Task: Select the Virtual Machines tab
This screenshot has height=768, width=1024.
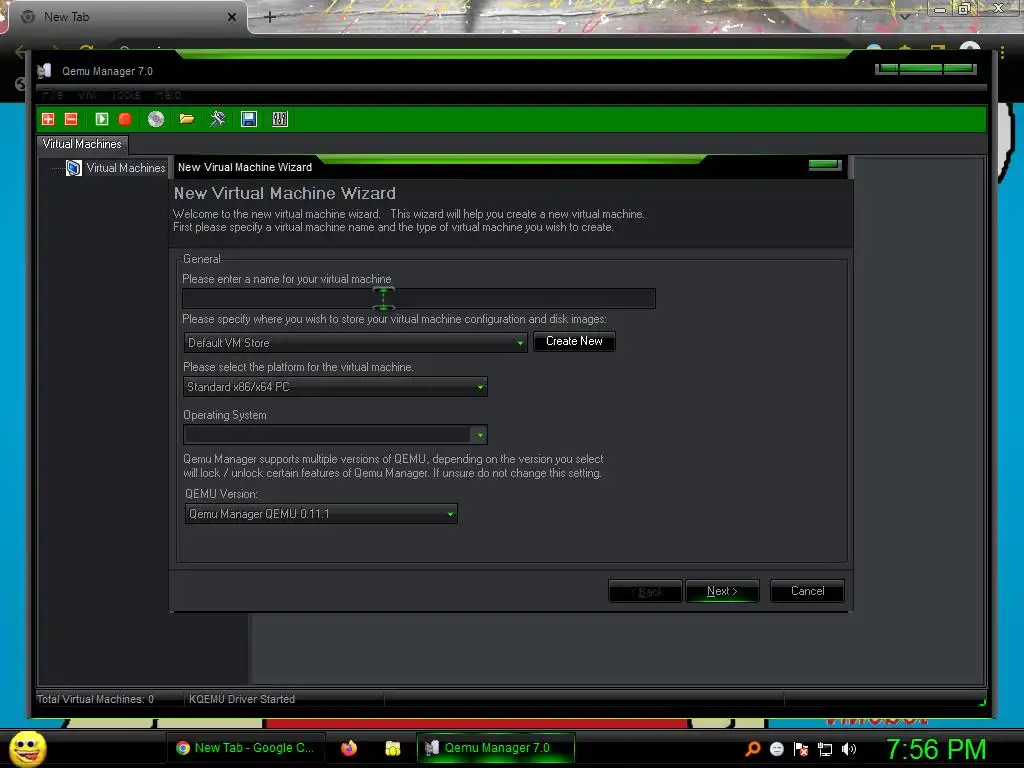Action: [x=82, y=144]
